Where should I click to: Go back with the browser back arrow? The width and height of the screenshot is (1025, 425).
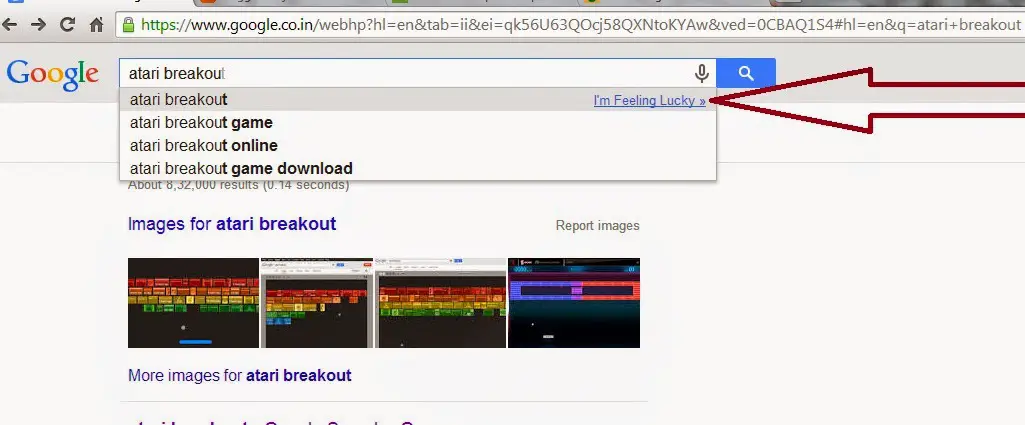click(10, 25)
